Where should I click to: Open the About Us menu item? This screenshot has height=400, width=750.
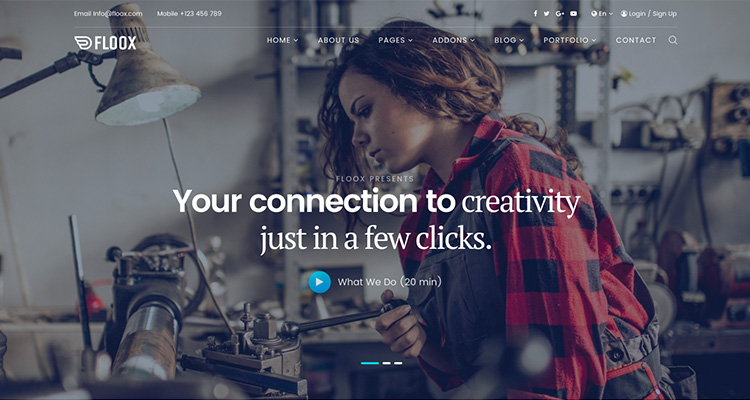pyautogui.click(x=339, y=40)
